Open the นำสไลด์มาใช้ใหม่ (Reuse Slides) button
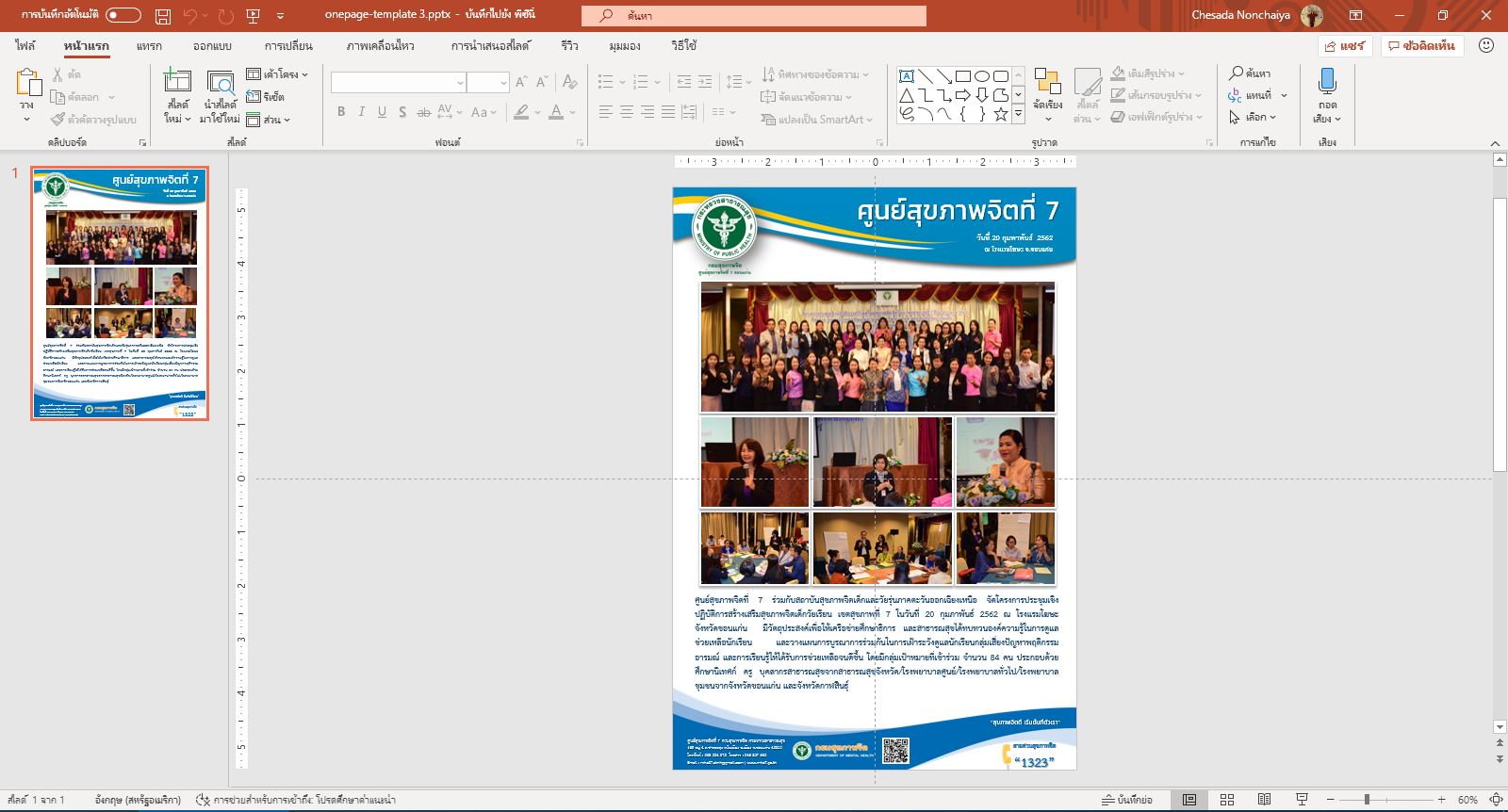Image resolution: width=1508 pixels, height=812 pixels. click(221, 96)
